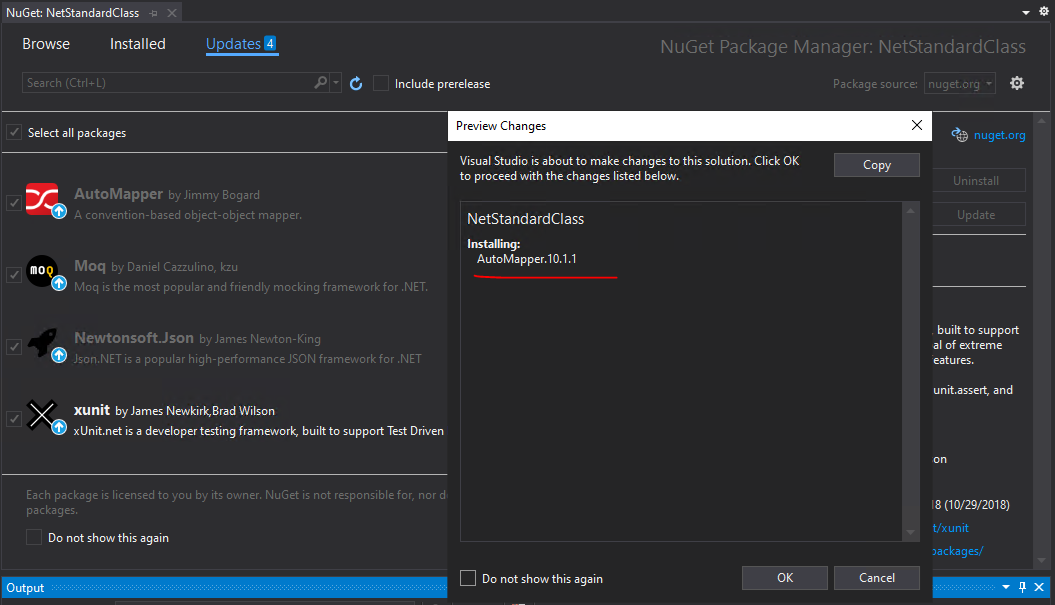Select the NetStandardClass project heading in dialog
The width and height of the screenshot is (1055, 605).
coord(525,219)
